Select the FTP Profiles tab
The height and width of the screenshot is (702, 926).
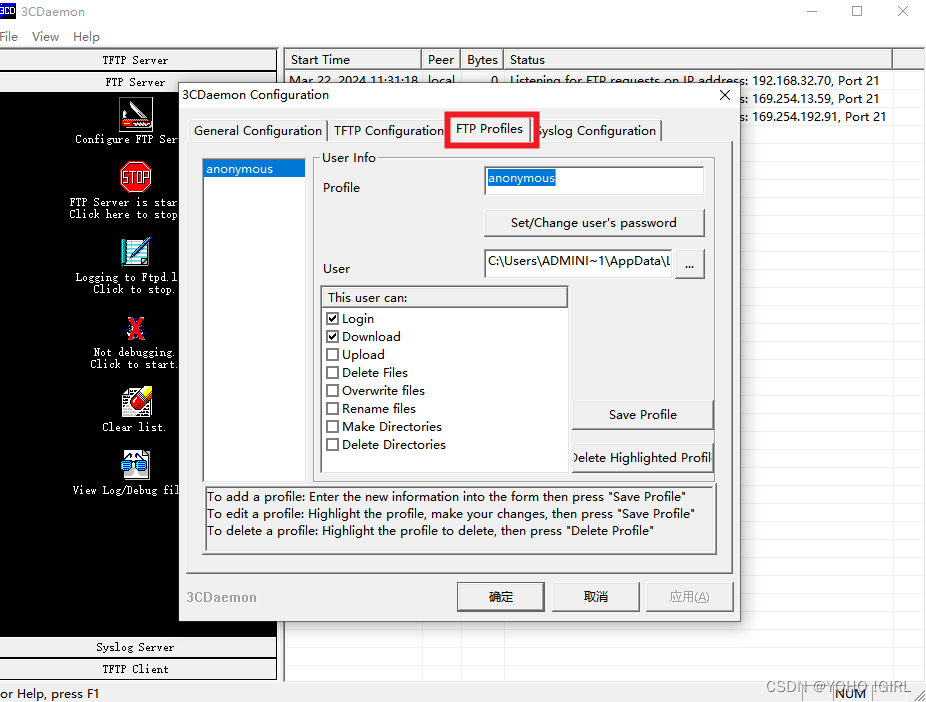pyautogui.click(x=490, y=129)
